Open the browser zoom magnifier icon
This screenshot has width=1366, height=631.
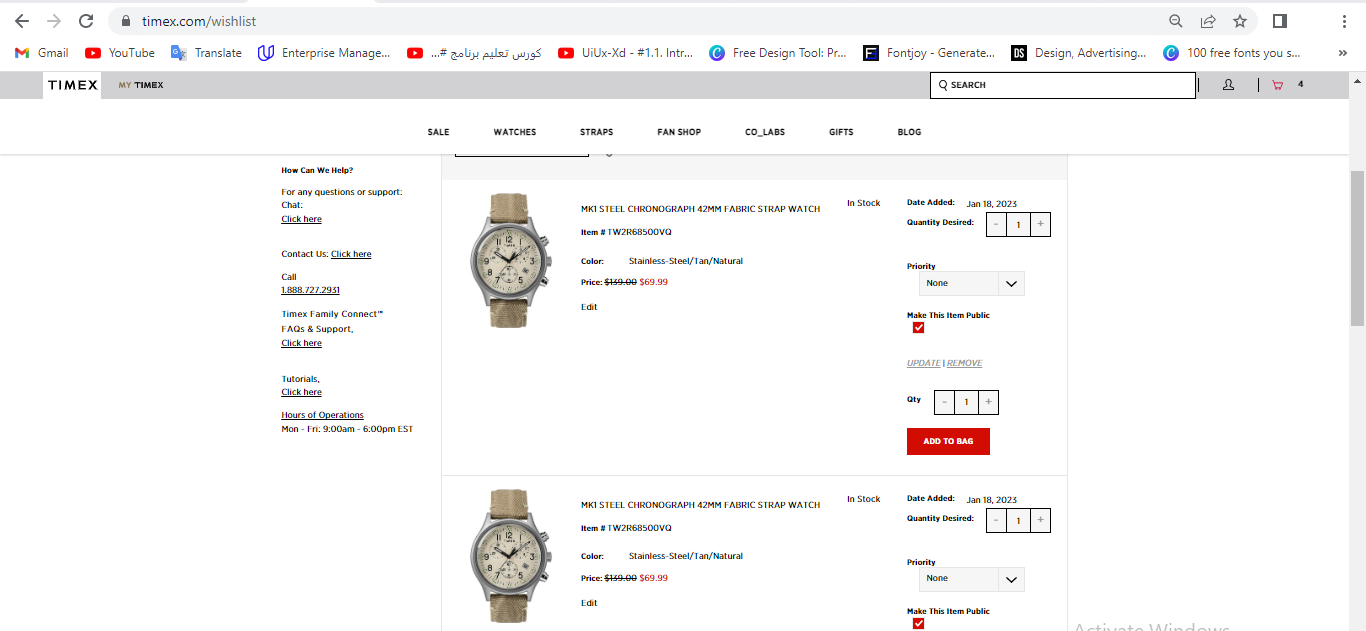click(x=1176, y=21)
